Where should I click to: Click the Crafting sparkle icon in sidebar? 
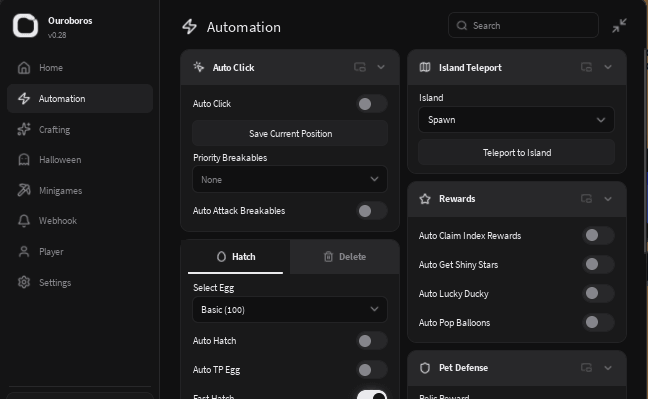(x=24, y=129)
